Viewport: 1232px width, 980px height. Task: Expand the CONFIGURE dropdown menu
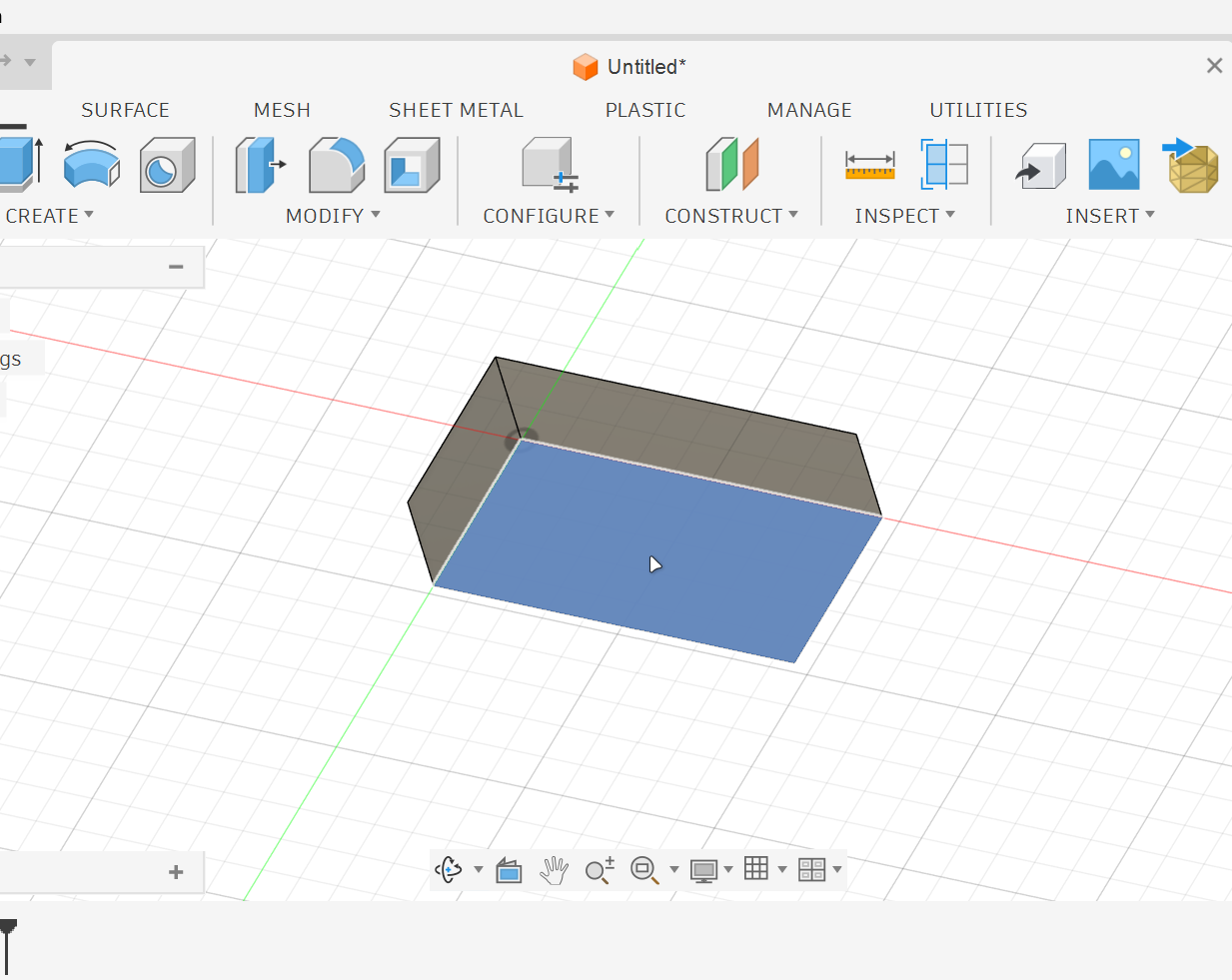[x=549, y=216]
